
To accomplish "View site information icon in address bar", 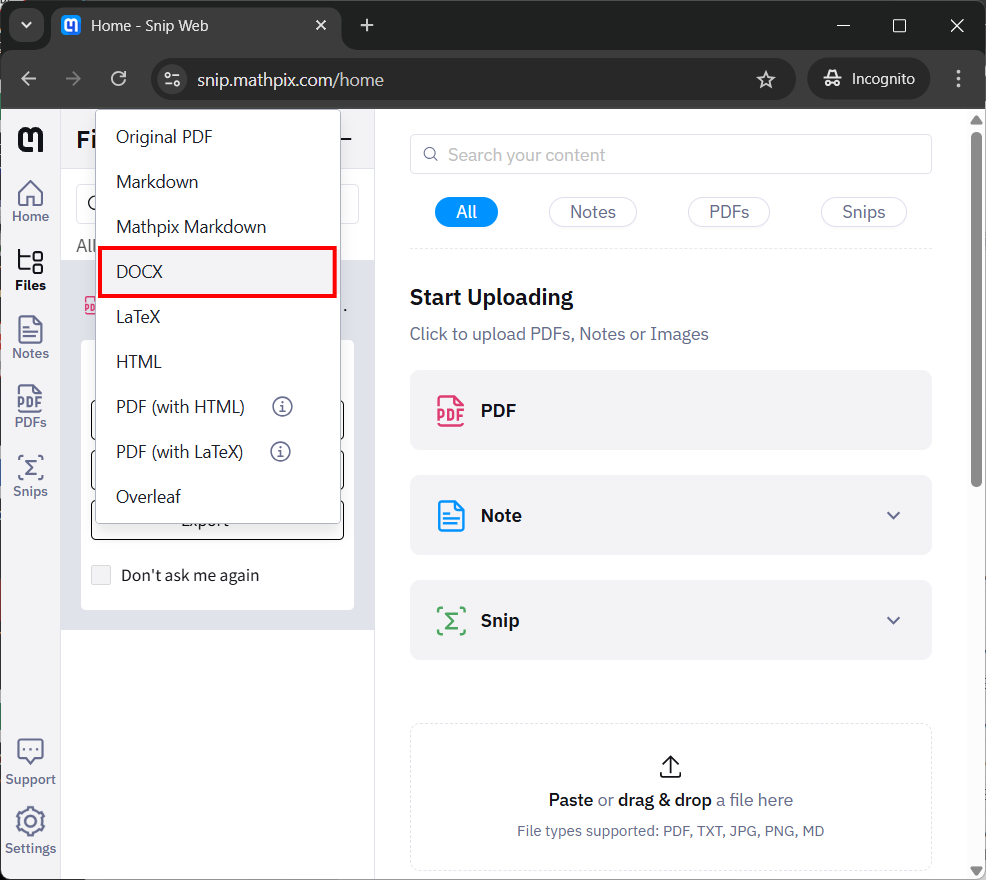I will [172, 79].
